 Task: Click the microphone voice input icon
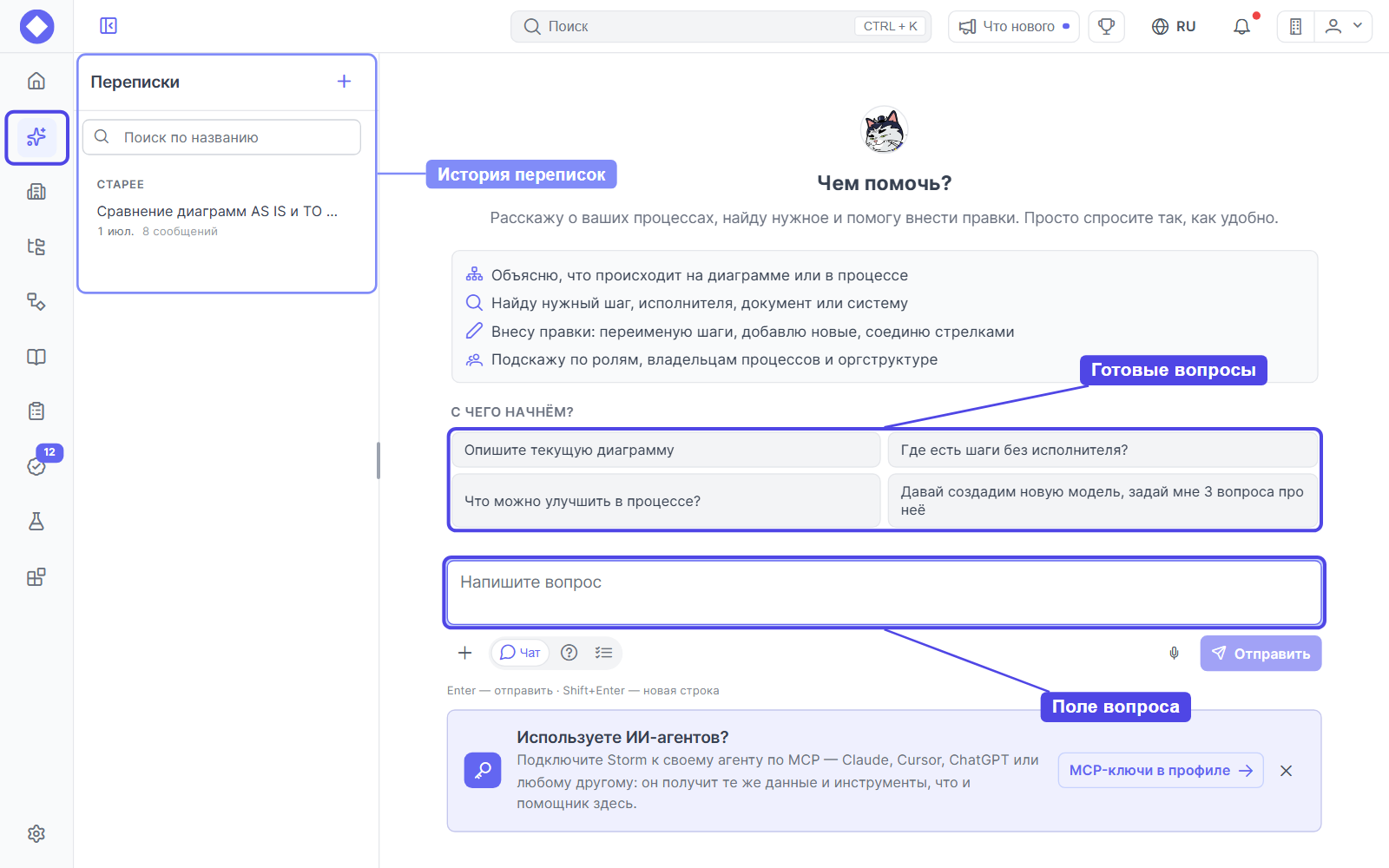[1174, 653]
